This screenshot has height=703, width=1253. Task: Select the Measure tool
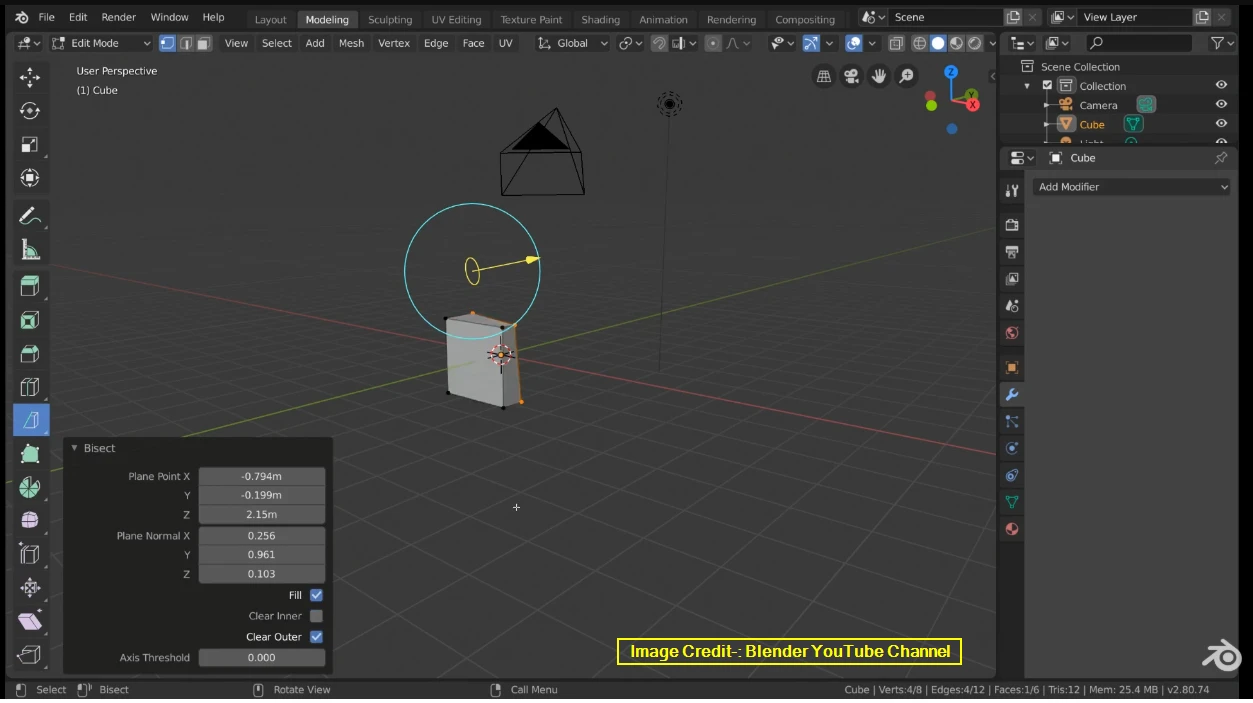(x=30, y=250)
